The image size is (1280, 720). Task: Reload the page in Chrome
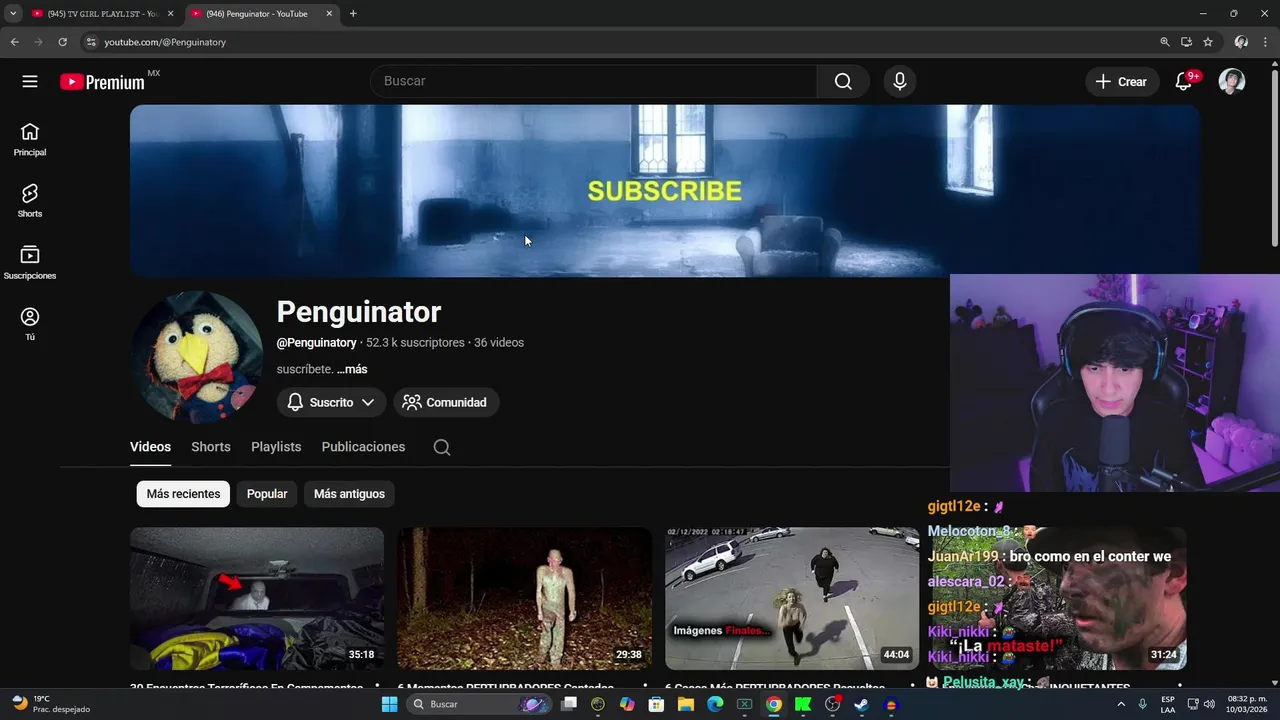(x=62, y=42)
